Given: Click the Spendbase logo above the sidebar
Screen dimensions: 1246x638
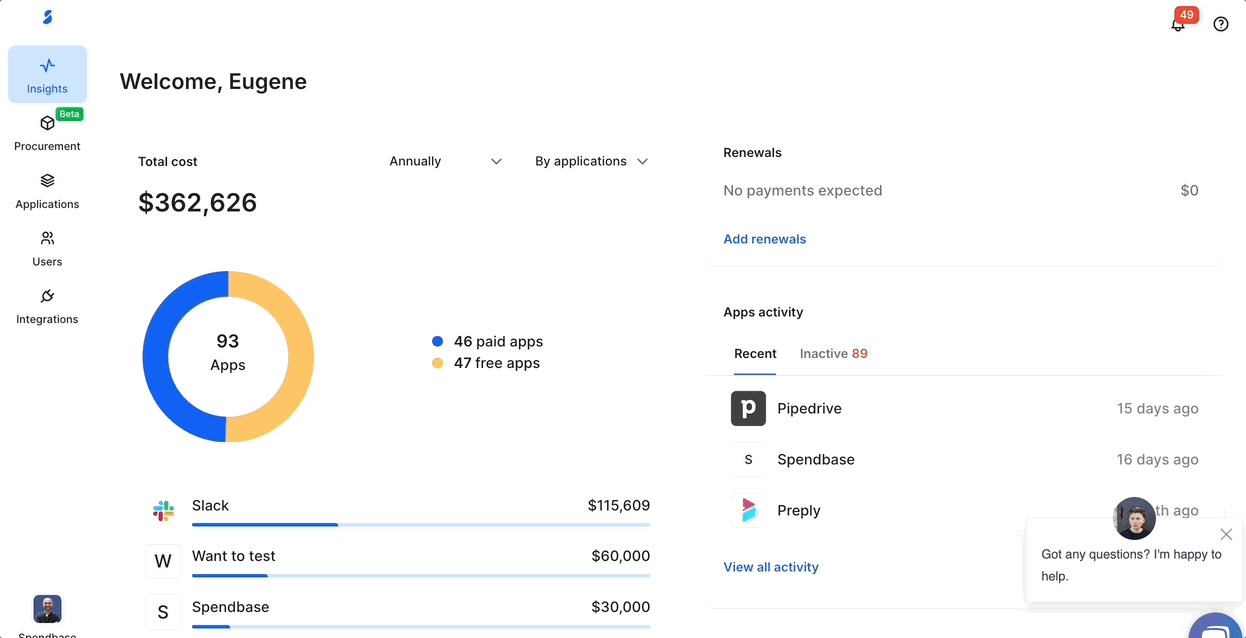Looking at the screenshot, I should [47, 17].
